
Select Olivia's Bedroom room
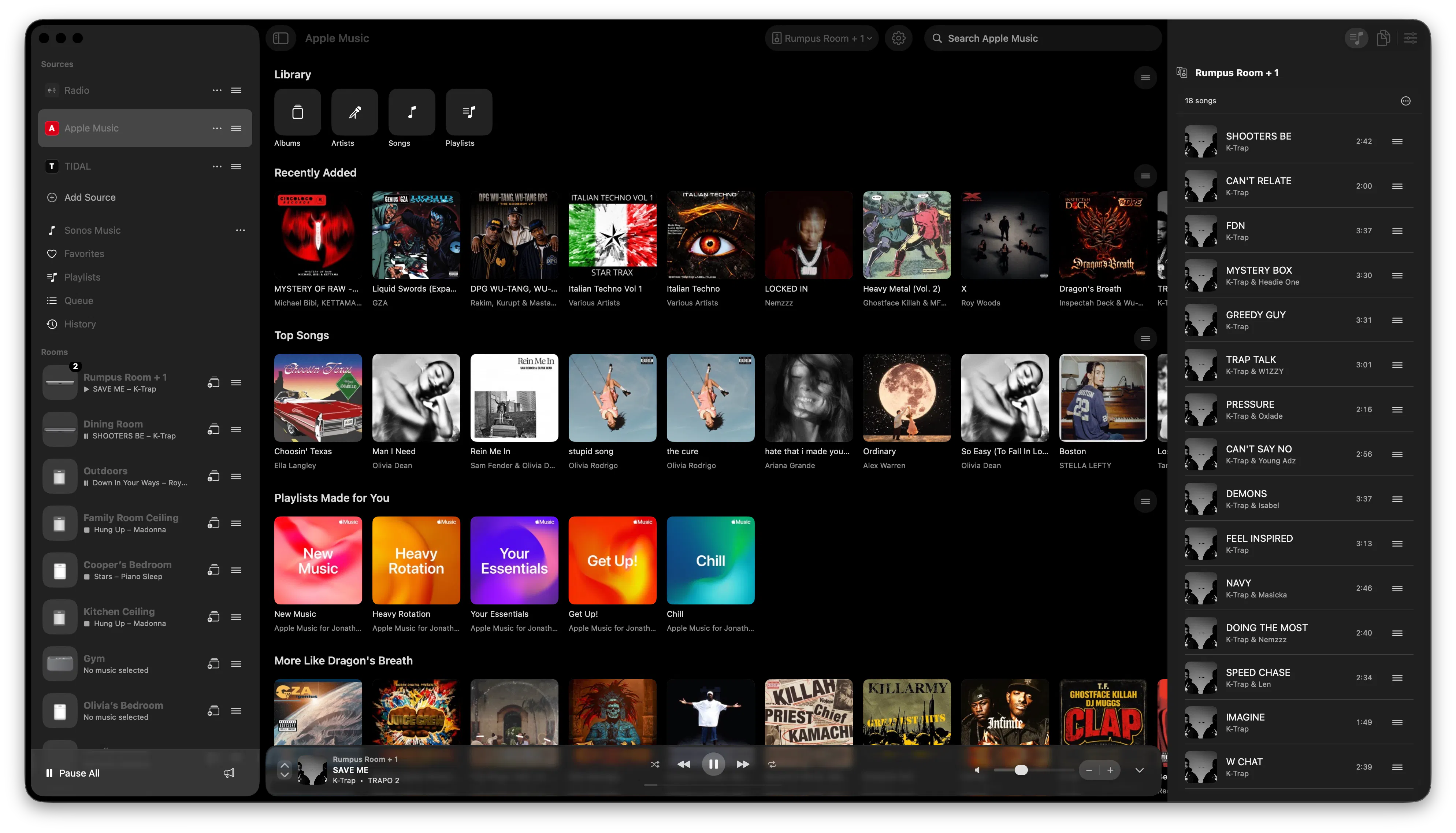click(x=145, y=711)
